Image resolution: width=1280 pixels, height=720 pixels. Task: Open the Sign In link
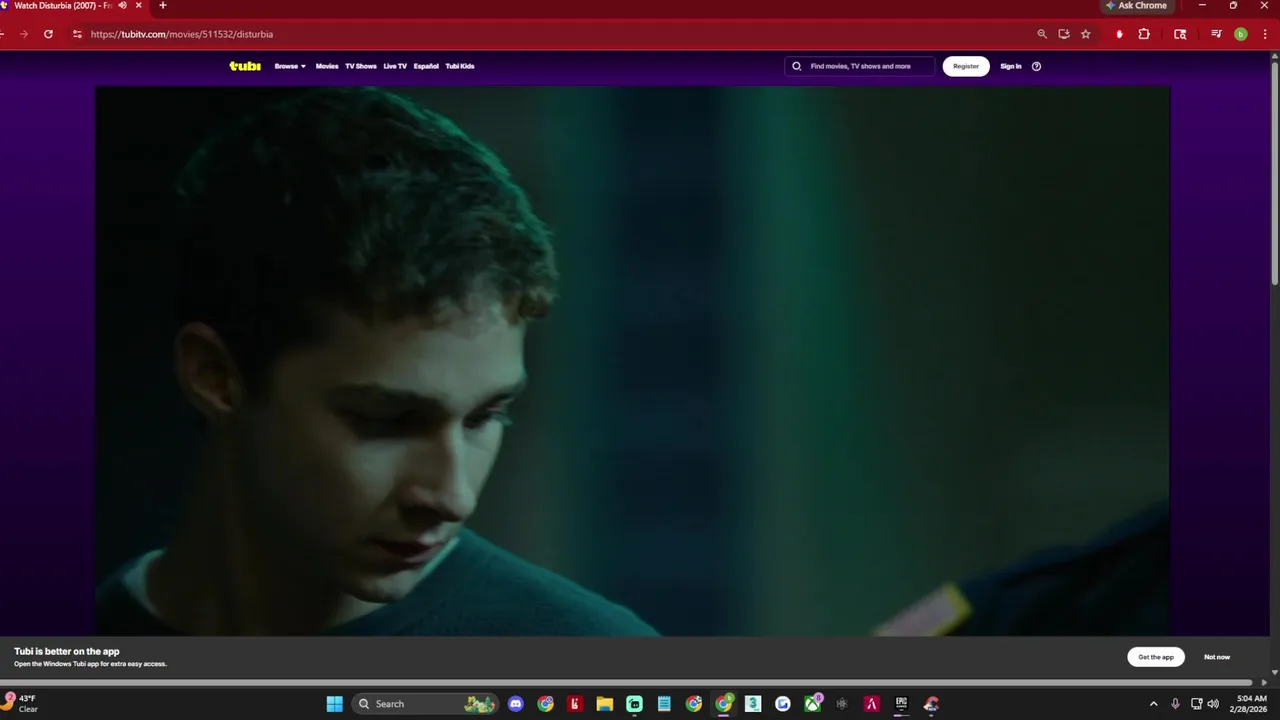(x=1011, y=66)
